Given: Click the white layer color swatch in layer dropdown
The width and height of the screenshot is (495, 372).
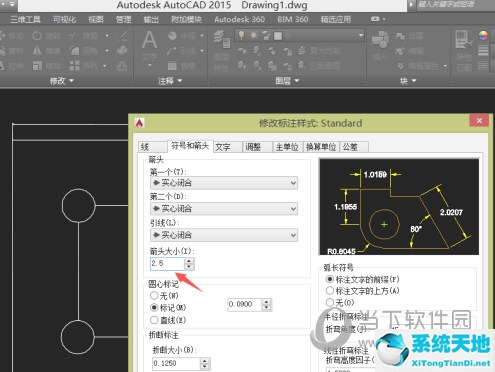Looking at the screenshot, I should 278,36.
